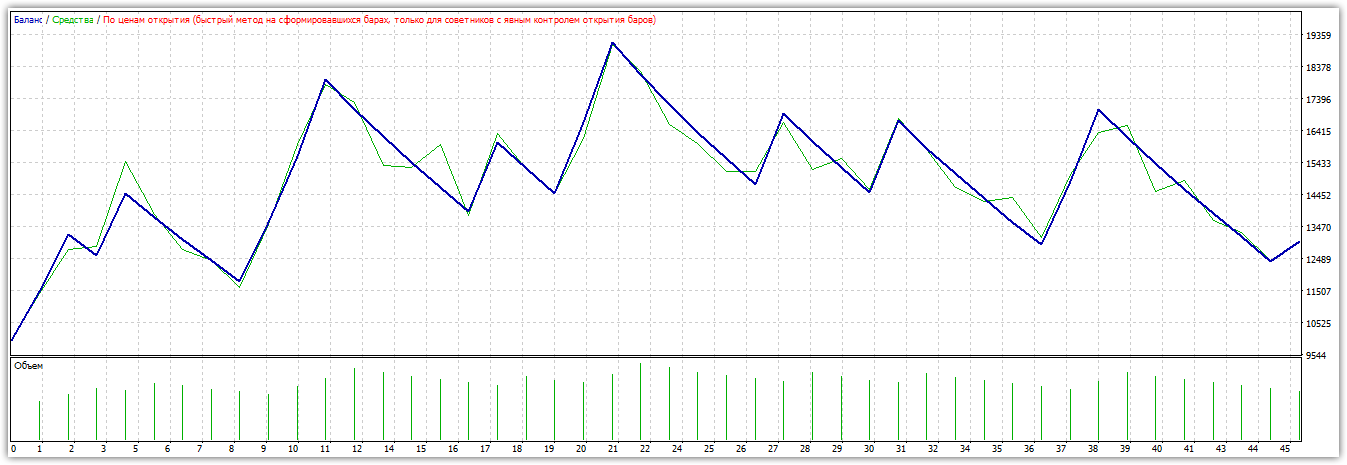Viewport: 1347px width, 465px height.
Task: Click the balance line peak above trade 11
Action: pyautogui.click(x=325, y=80)
